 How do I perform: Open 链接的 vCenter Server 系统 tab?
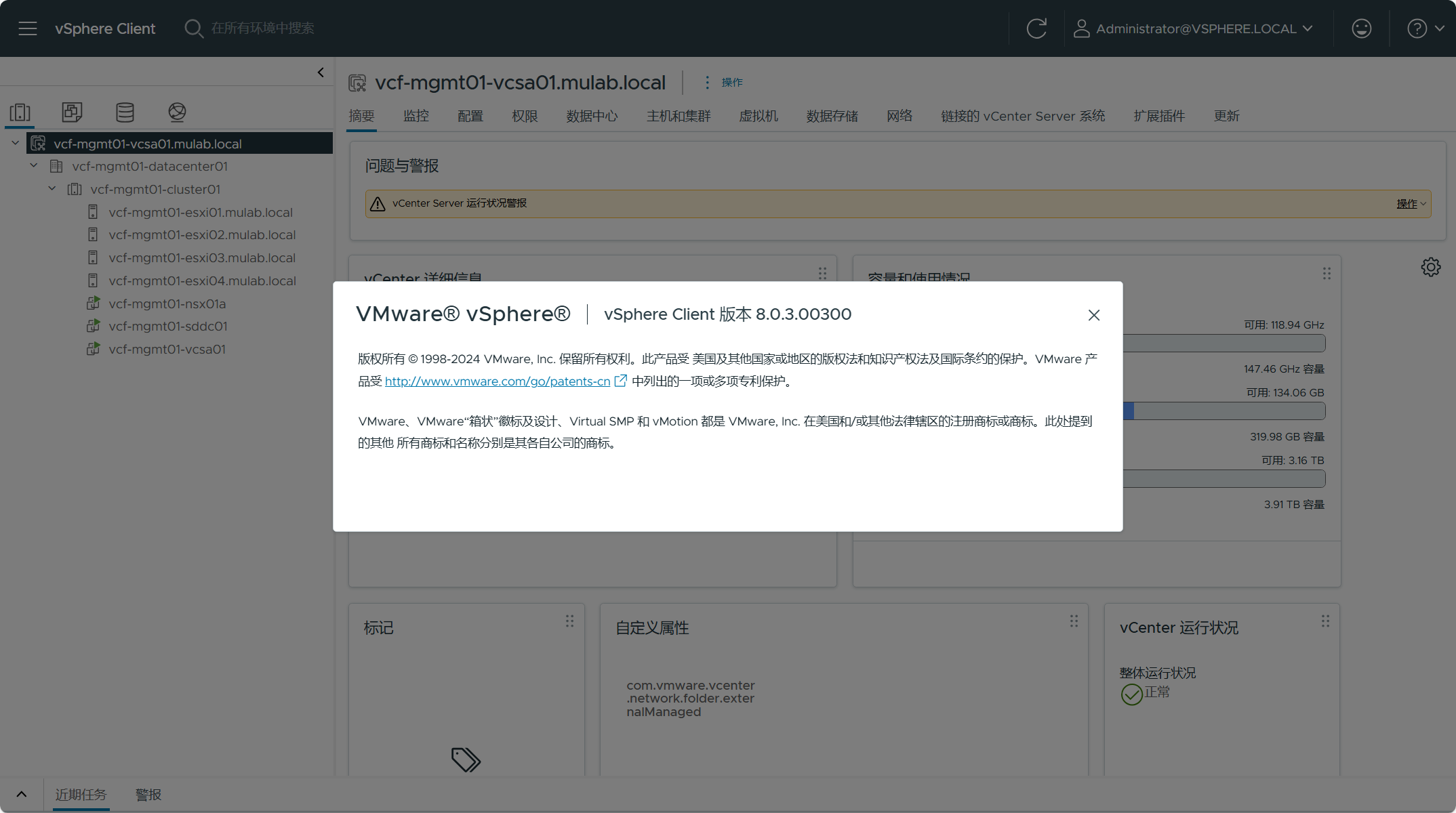click(x=1023, y=116)
